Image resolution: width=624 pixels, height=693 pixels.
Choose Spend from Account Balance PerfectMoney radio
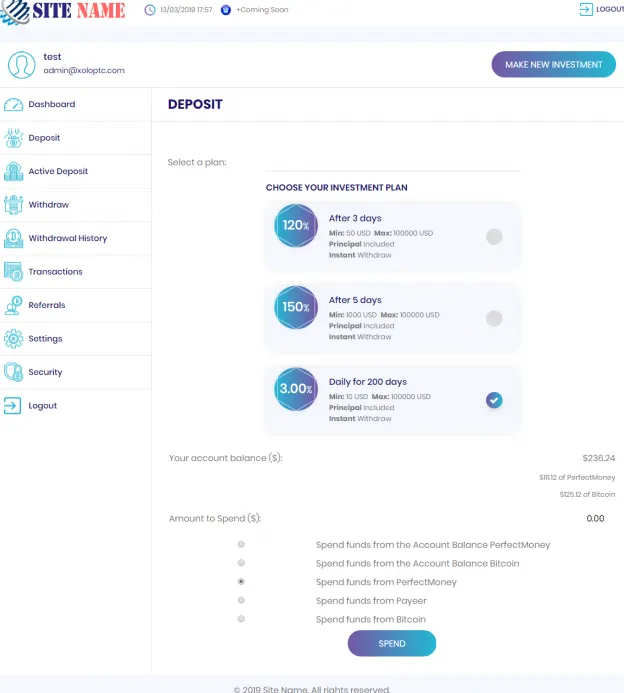coord(241,544)
